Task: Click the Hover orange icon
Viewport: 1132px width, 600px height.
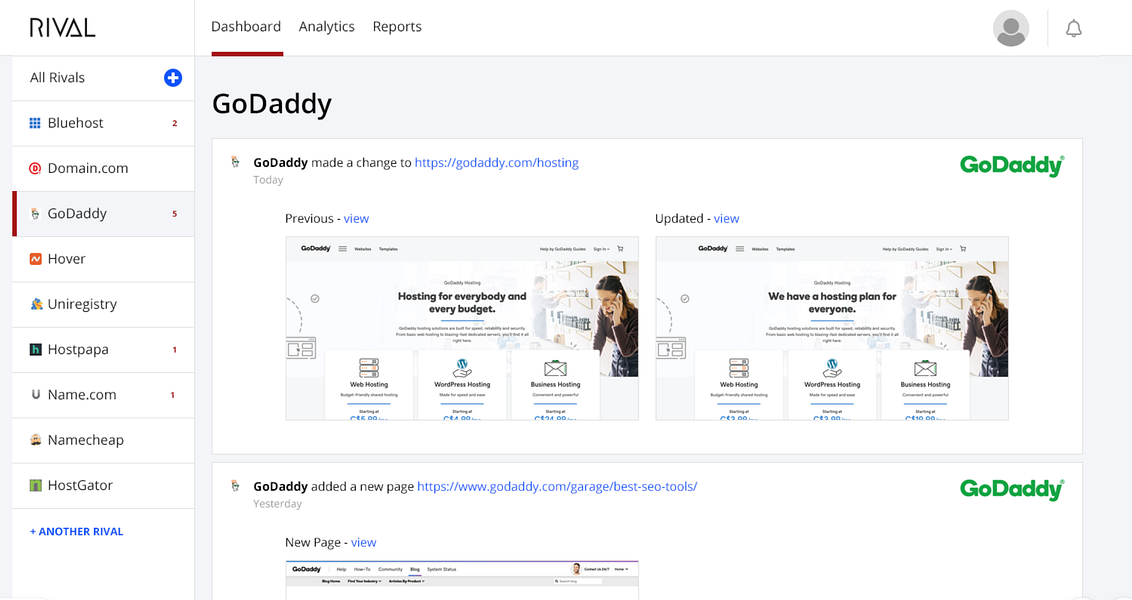Action: click(x=35, y=258)
